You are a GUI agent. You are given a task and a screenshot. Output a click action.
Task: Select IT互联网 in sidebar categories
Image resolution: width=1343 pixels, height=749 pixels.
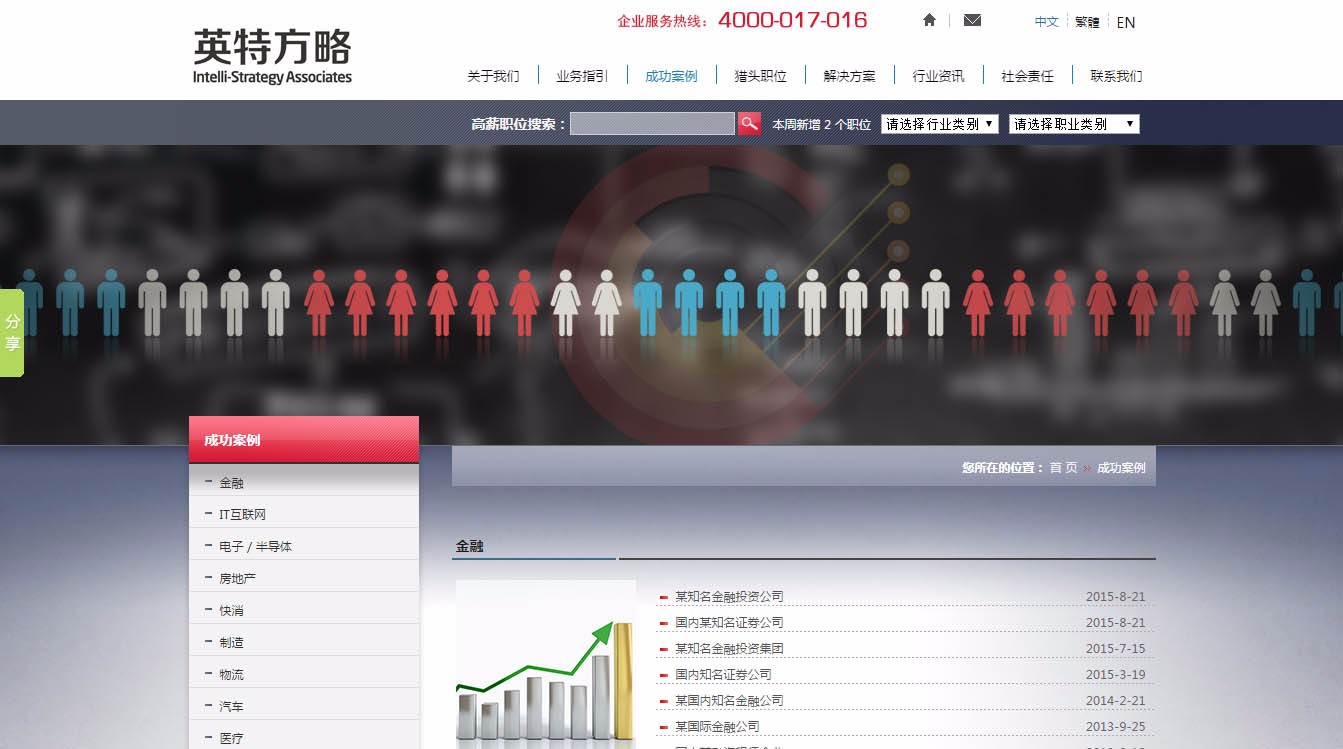pyautogui.click(x=242, y=514)
